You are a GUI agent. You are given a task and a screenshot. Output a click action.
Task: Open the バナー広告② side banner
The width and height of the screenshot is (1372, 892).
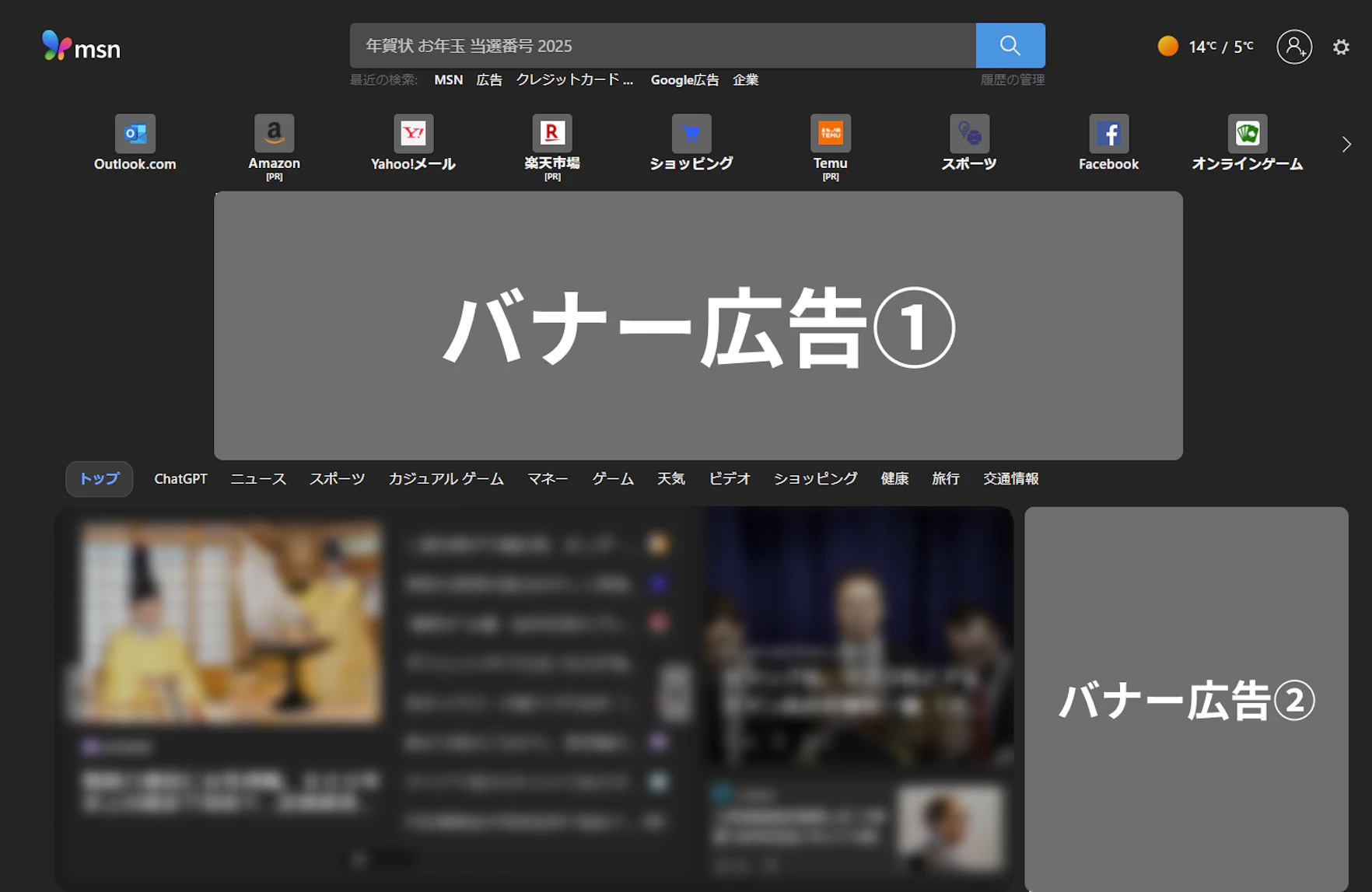pyautogui.click(x=1186, y=699)
